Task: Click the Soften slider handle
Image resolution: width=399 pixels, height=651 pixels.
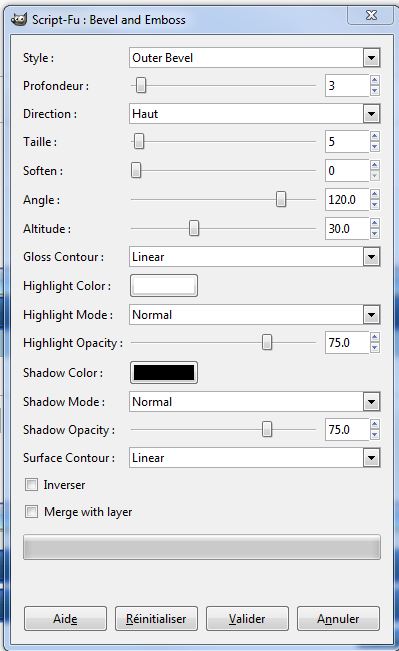Action: 136,171
